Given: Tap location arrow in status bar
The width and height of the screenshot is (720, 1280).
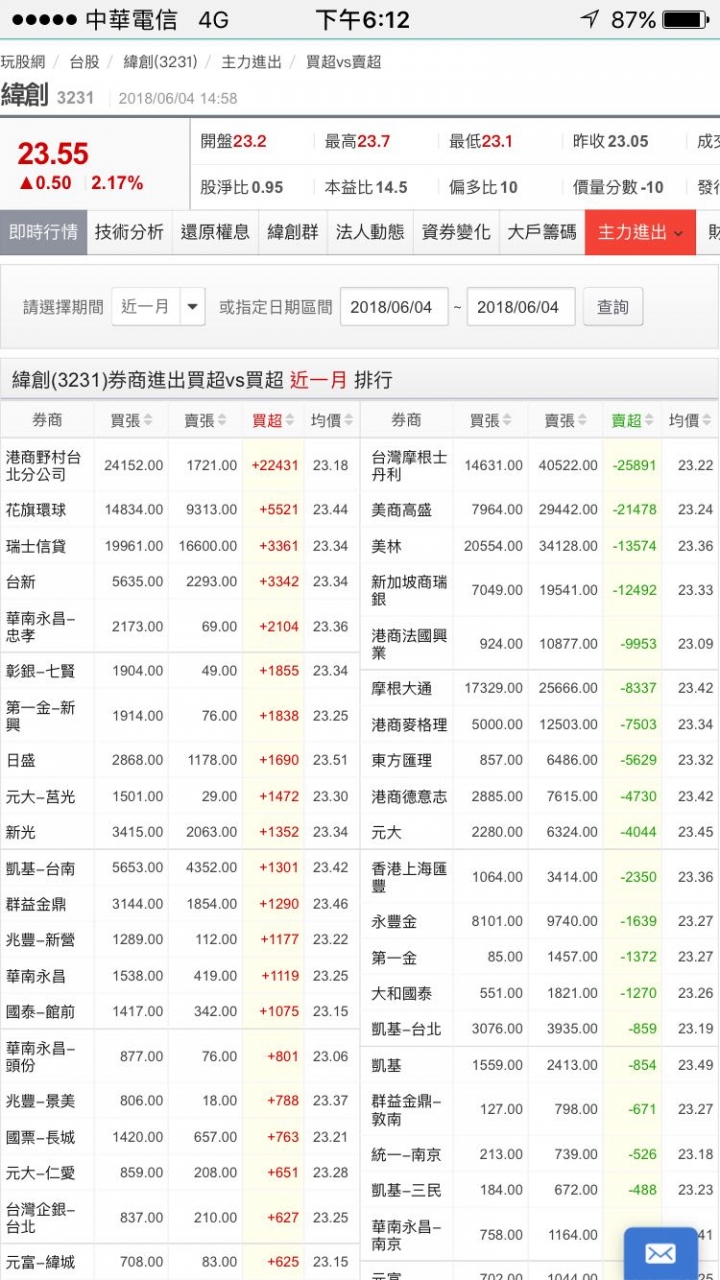Looking at the screenshot, I should coord(590,19).
